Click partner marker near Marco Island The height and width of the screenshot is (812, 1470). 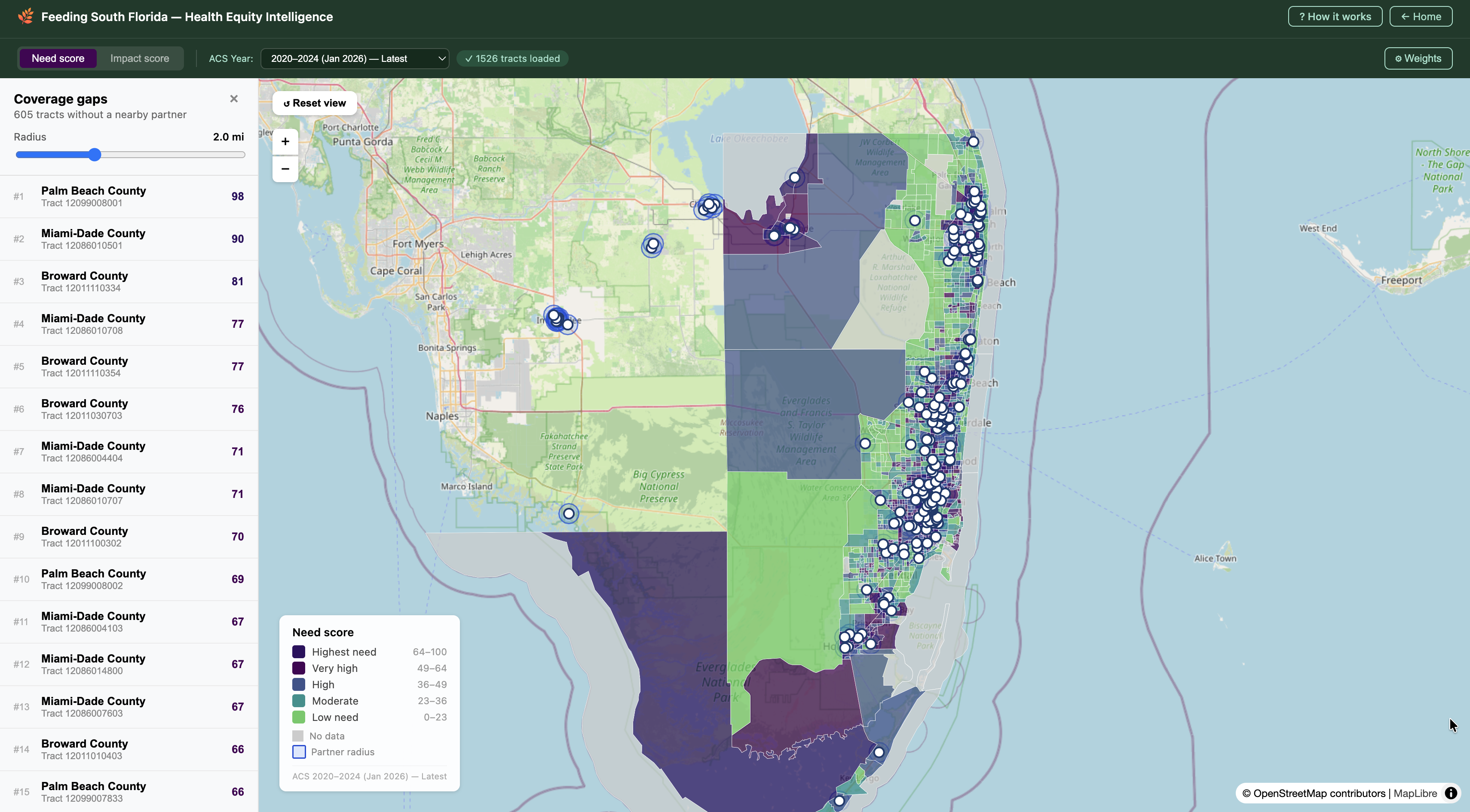(568, 514)
